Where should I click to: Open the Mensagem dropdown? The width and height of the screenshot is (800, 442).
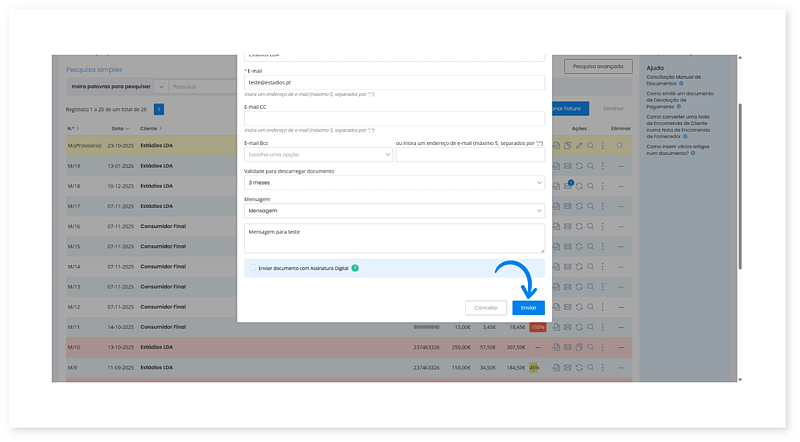pyautogui.click(x=394, y=211)
